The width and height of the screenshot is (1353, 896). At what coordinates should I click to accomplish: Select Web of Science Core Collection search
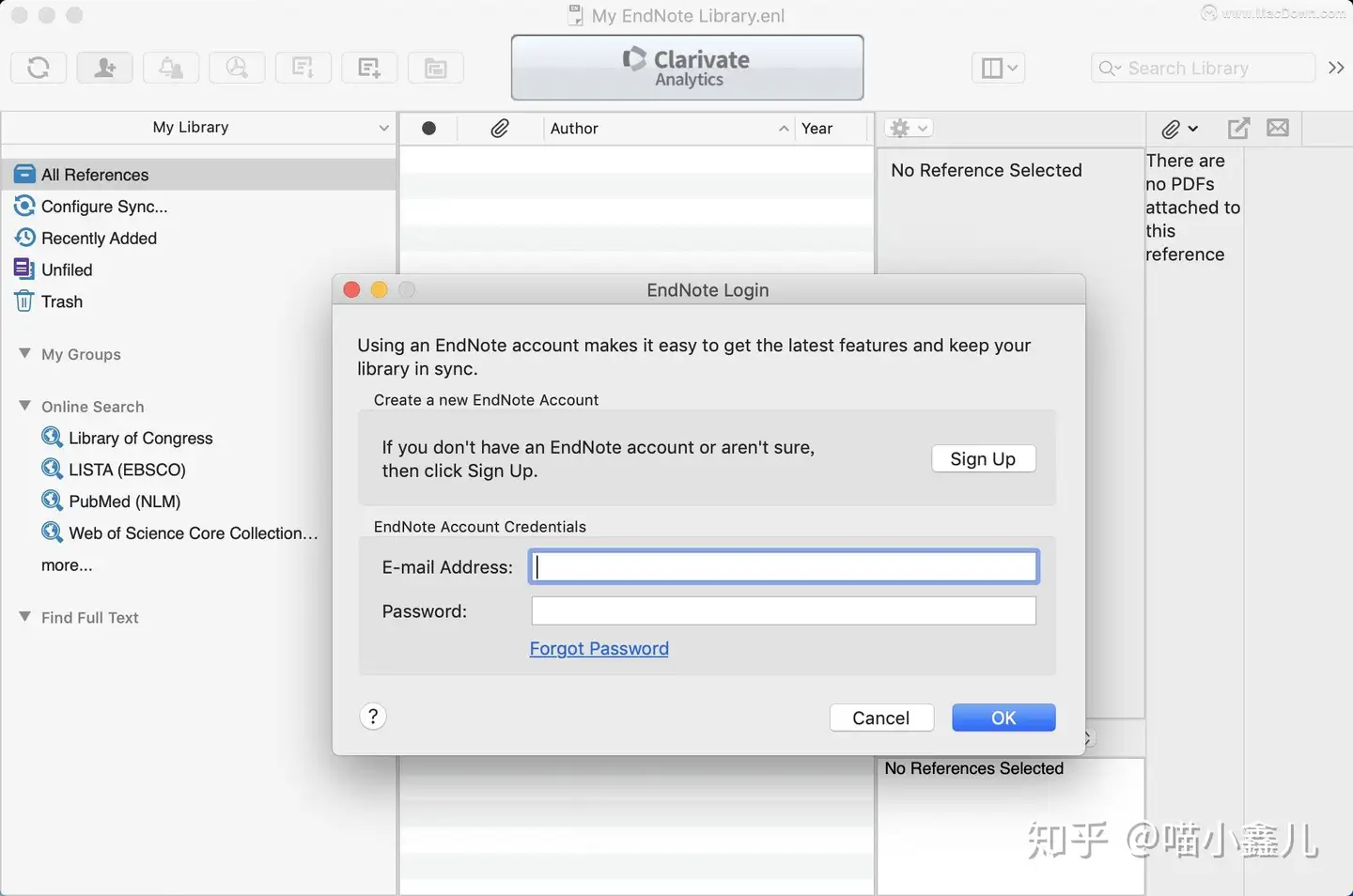194,533
